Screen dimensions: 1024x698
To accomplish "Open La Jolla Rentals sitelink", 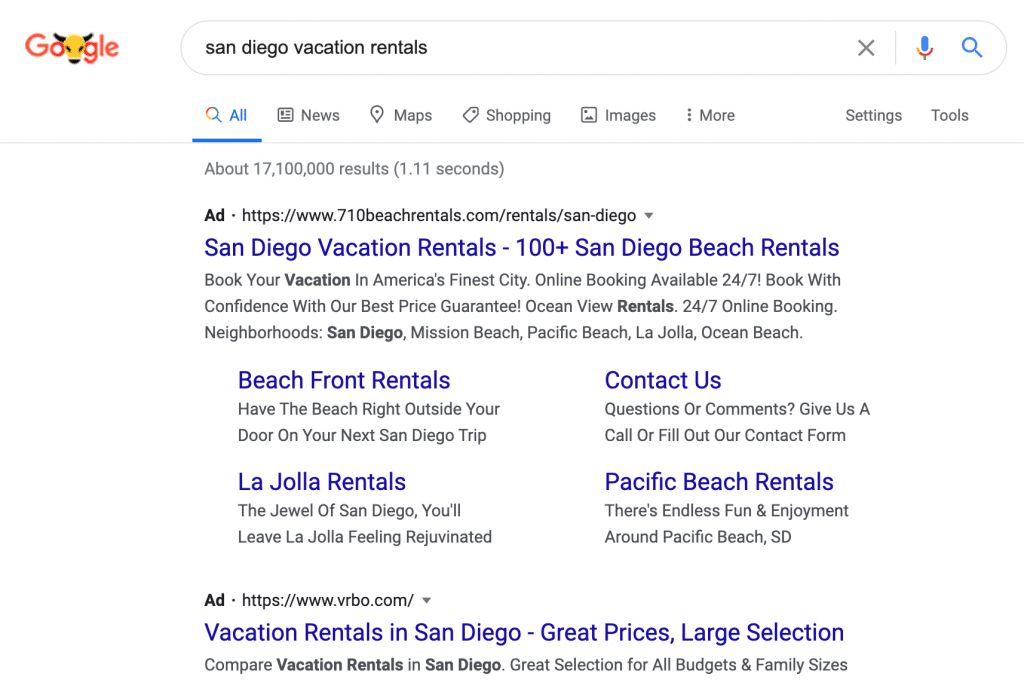I will pos(322,482).
